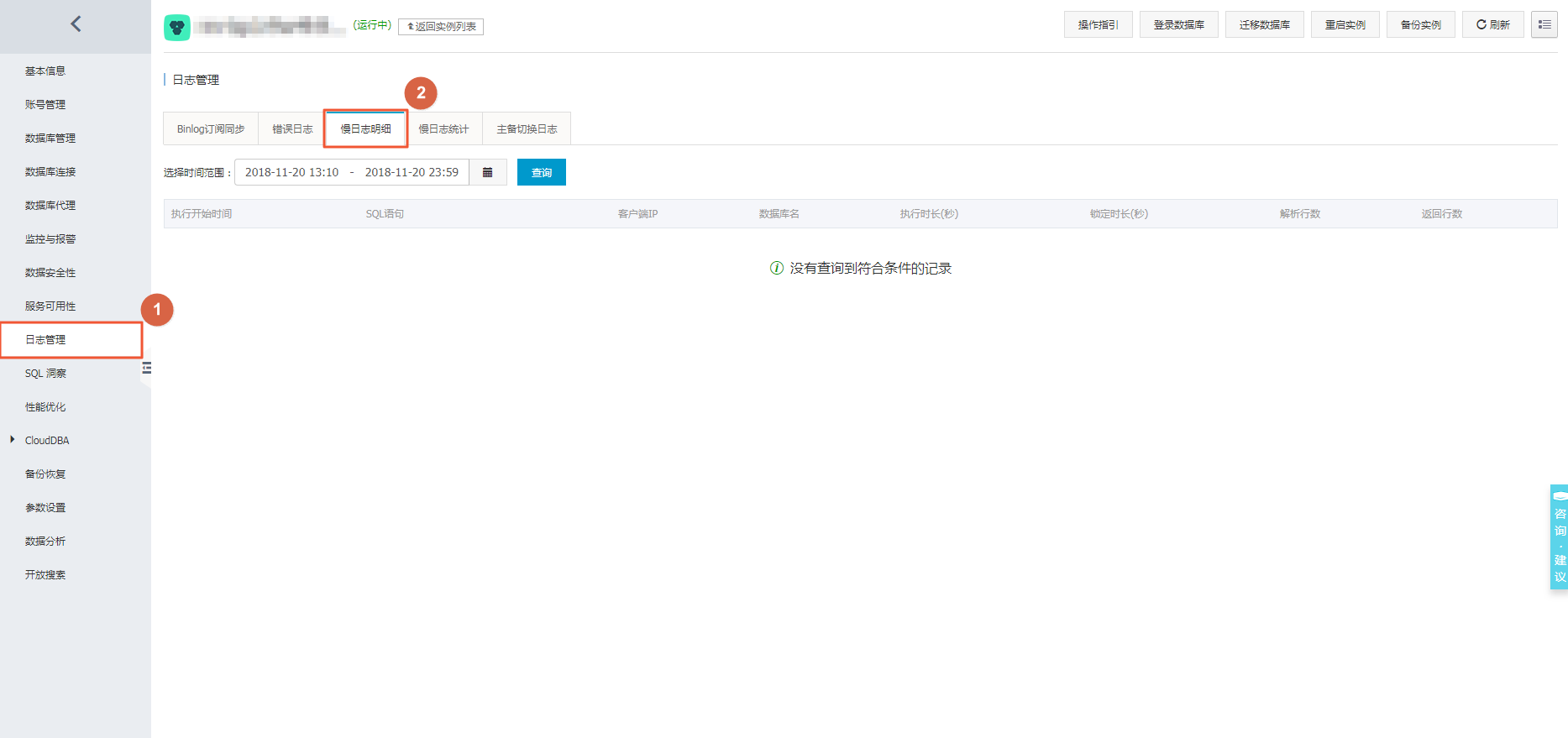Click the green database instance logo icon
This screenshot has height=738, width=1568.
click(177, 28)
